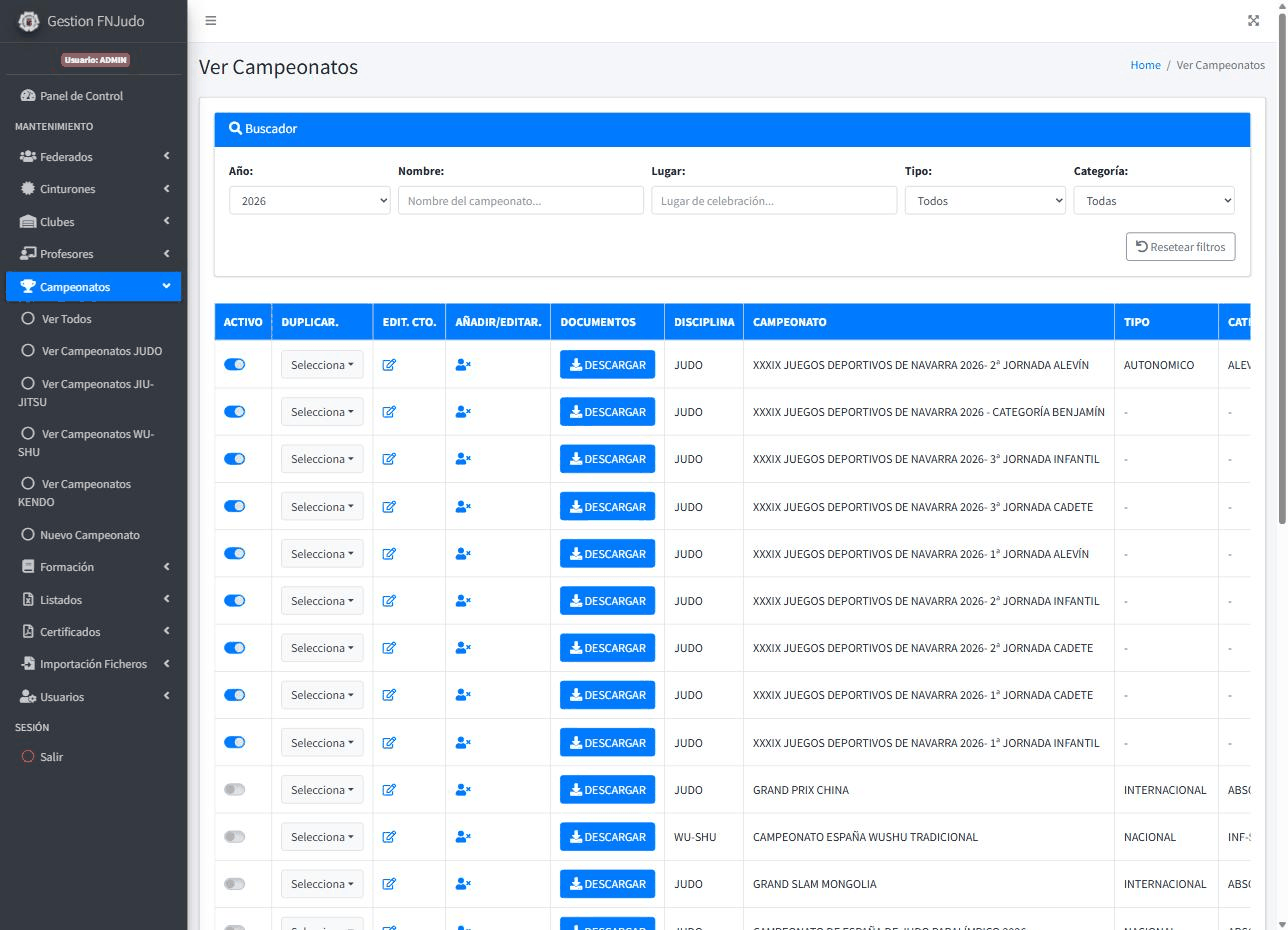Image resolution: width=1288 pixels, height=930 pixels.
Task: Open the Categoría dropdown showing Todas
Action: [x=1154, y=200]
